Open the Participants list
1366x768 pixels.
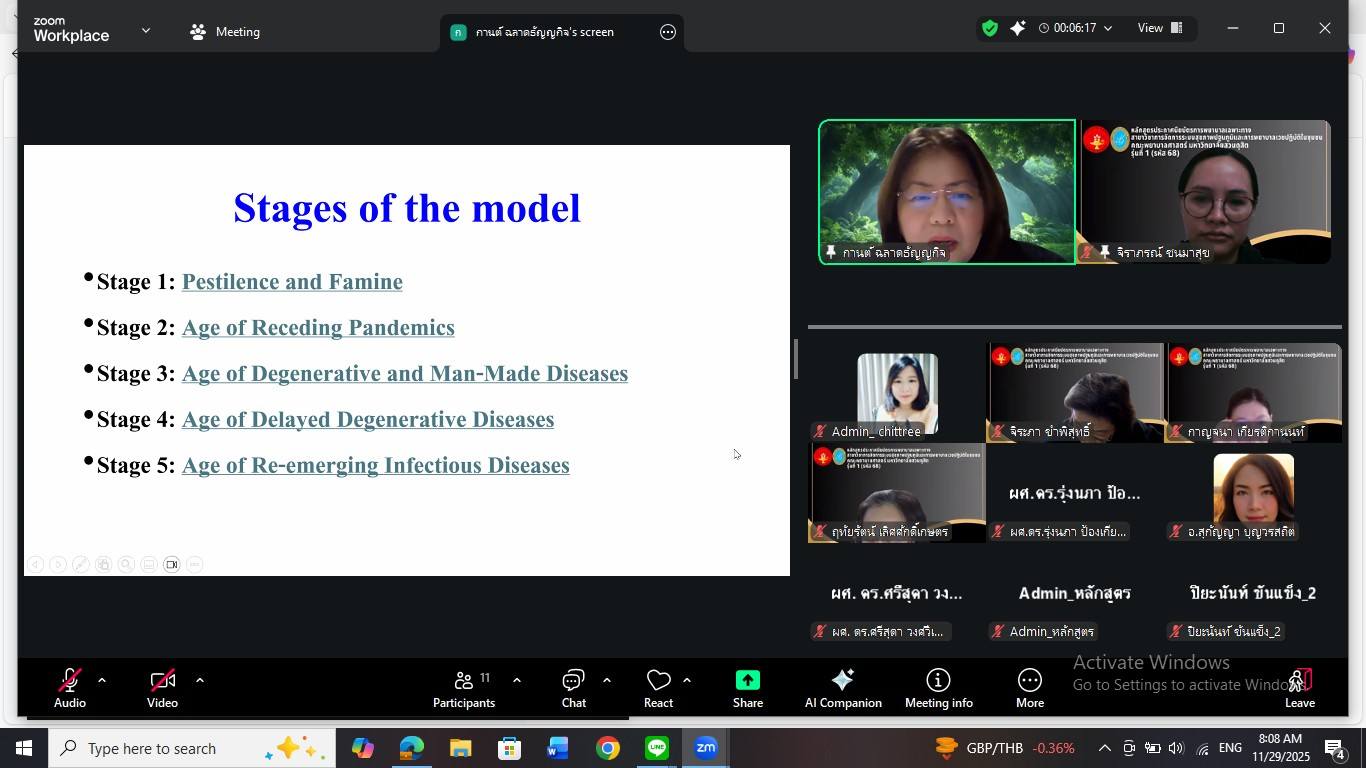464,688
